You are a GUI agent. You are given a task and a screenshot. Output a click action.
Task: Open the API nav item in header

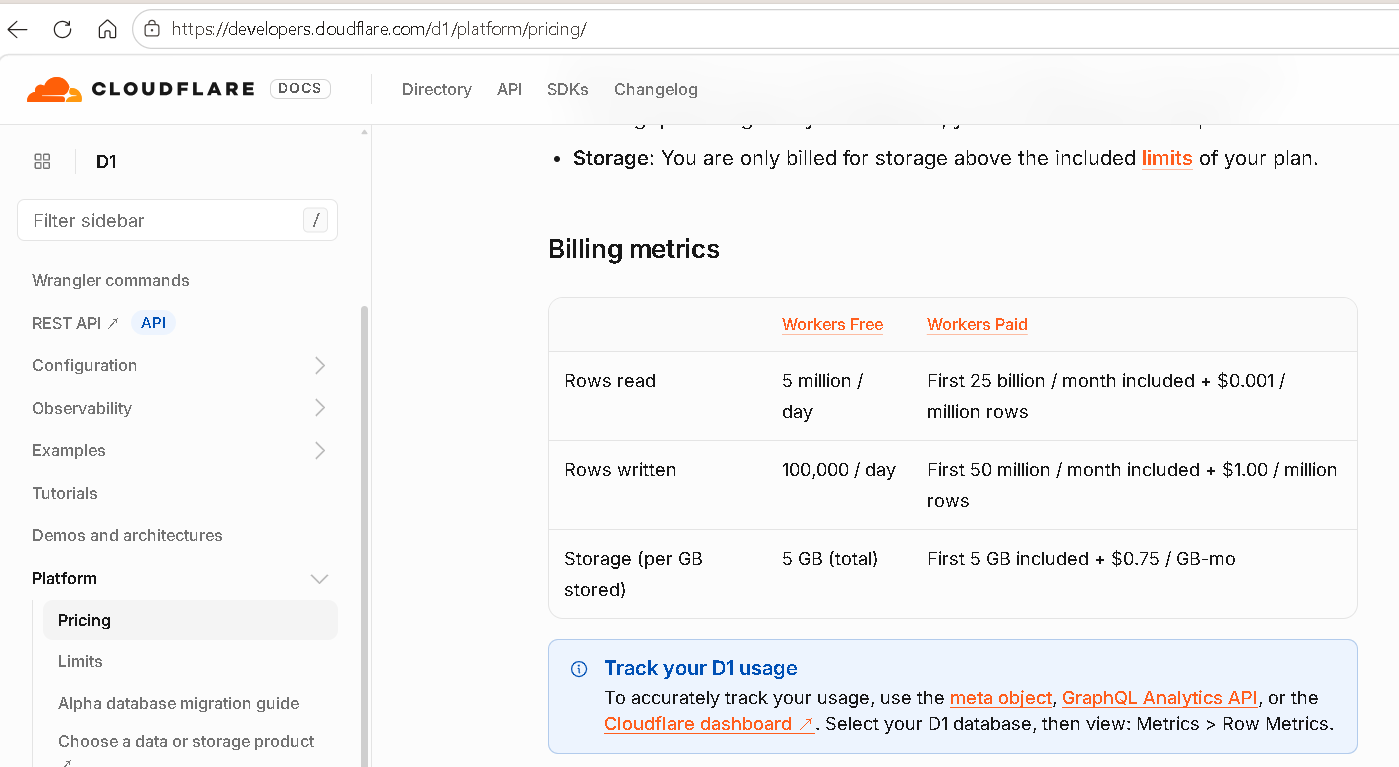click(x=510, y=89)
